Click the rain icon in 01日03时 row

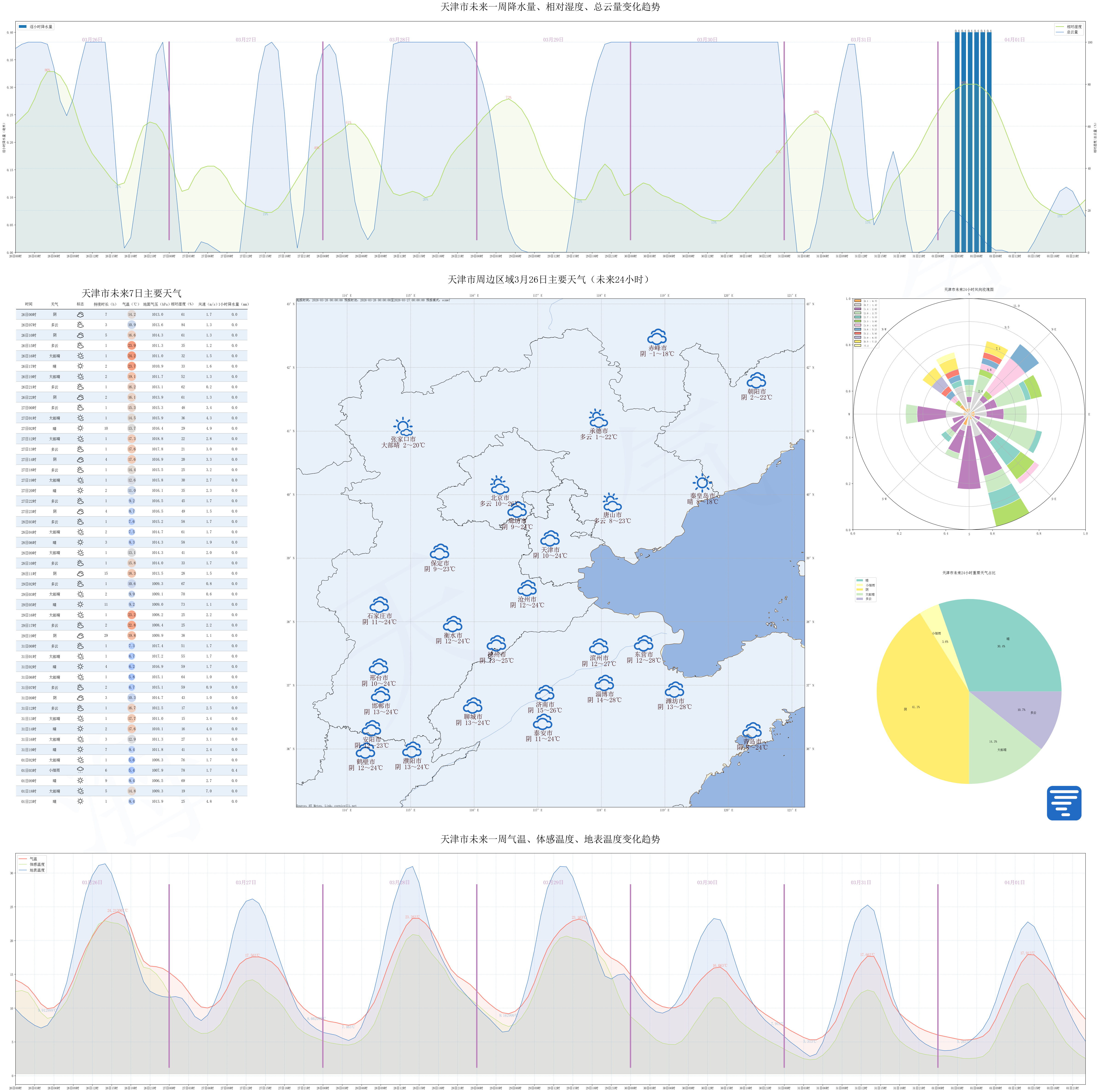[x=80, y=770]
